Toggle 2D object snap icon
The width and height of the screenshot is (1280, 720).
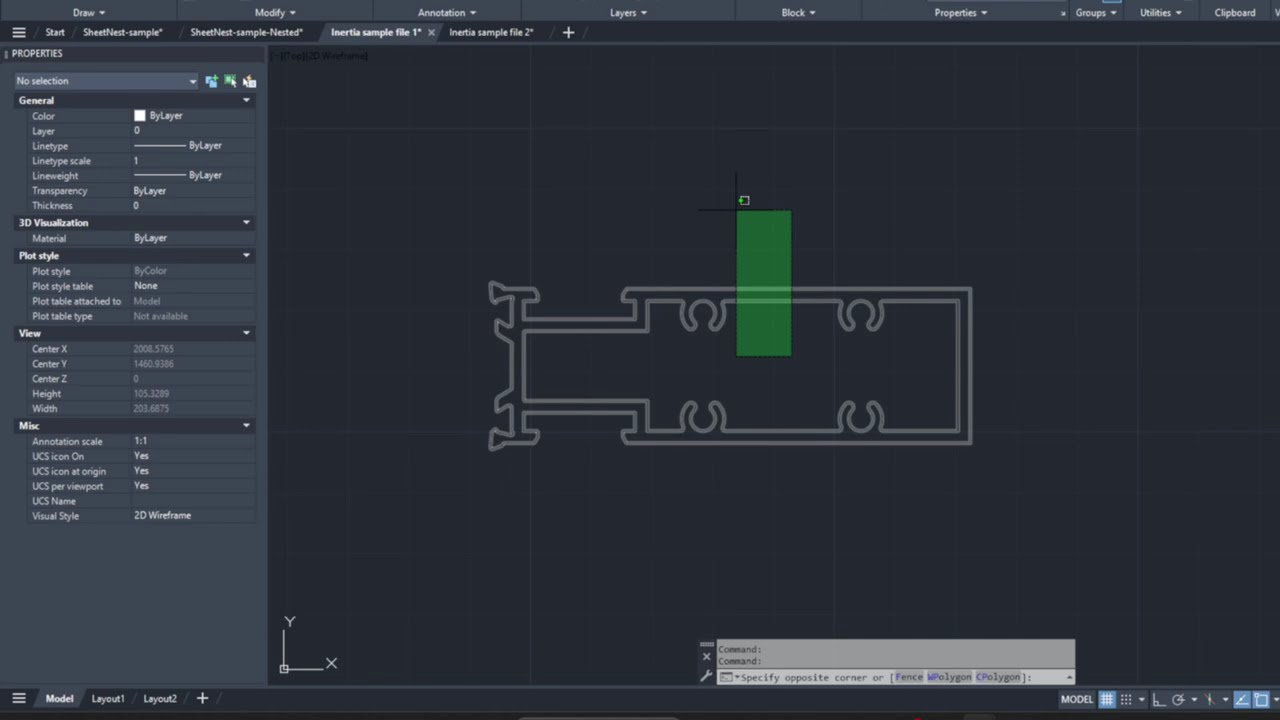(1261, 699)
